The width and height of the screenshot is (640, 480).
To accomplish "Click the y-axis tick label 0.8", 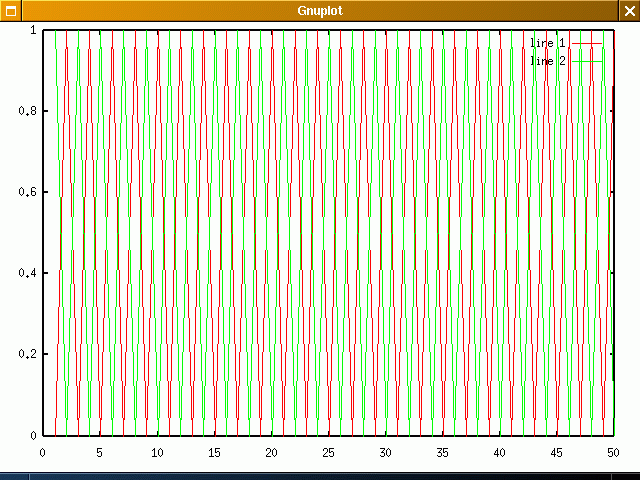I will (x=26, y=111).
